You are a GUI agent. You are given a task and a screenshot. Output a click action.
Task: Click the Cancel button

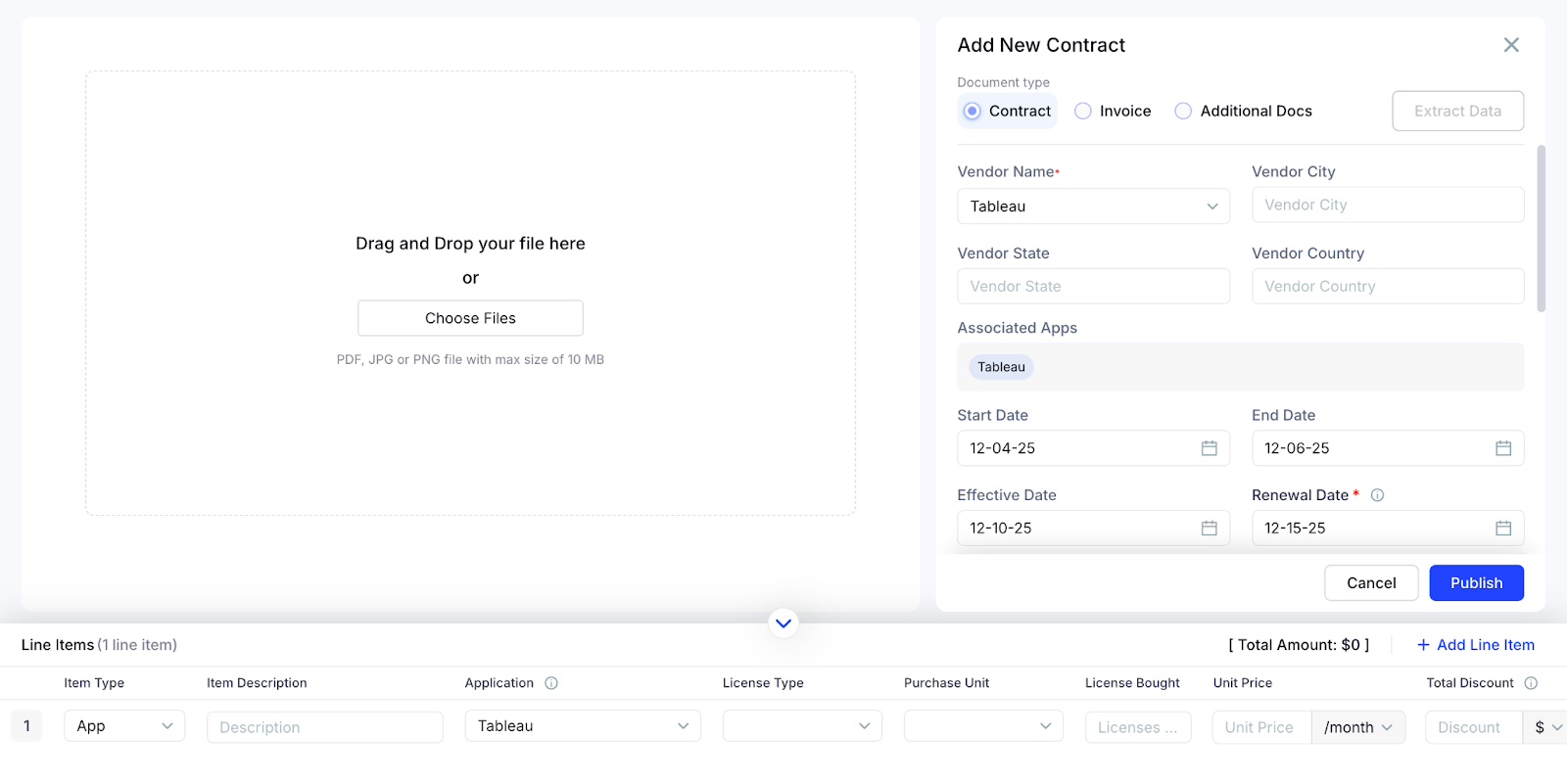click(1371, 583)
